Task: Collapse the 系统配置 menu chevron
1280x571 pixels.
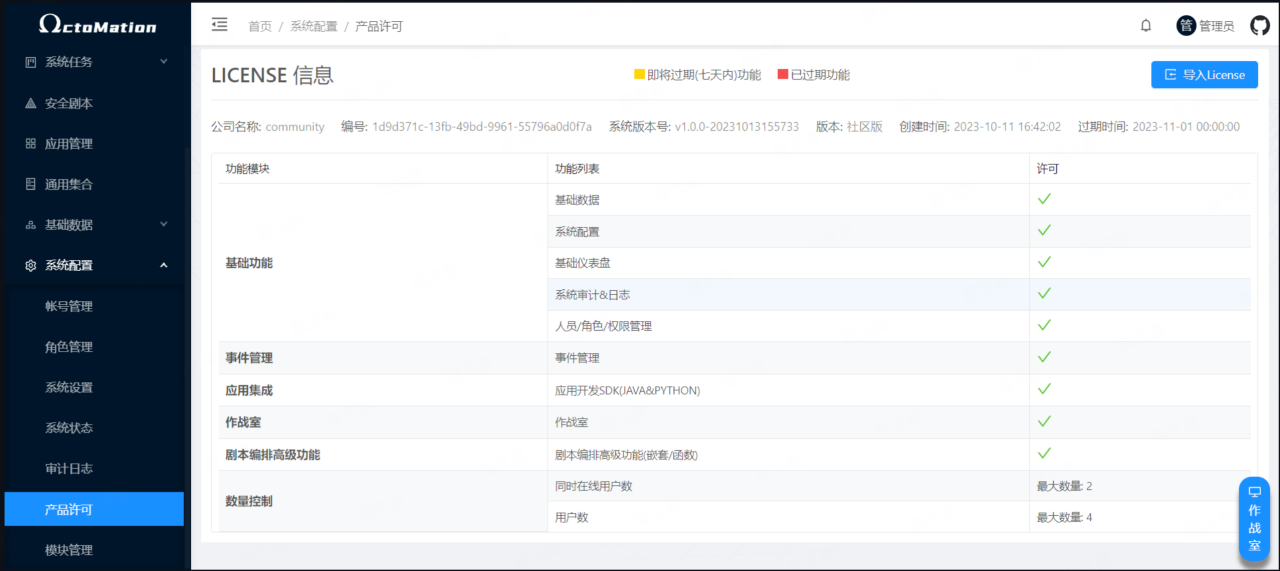Action: coord(164,265)
